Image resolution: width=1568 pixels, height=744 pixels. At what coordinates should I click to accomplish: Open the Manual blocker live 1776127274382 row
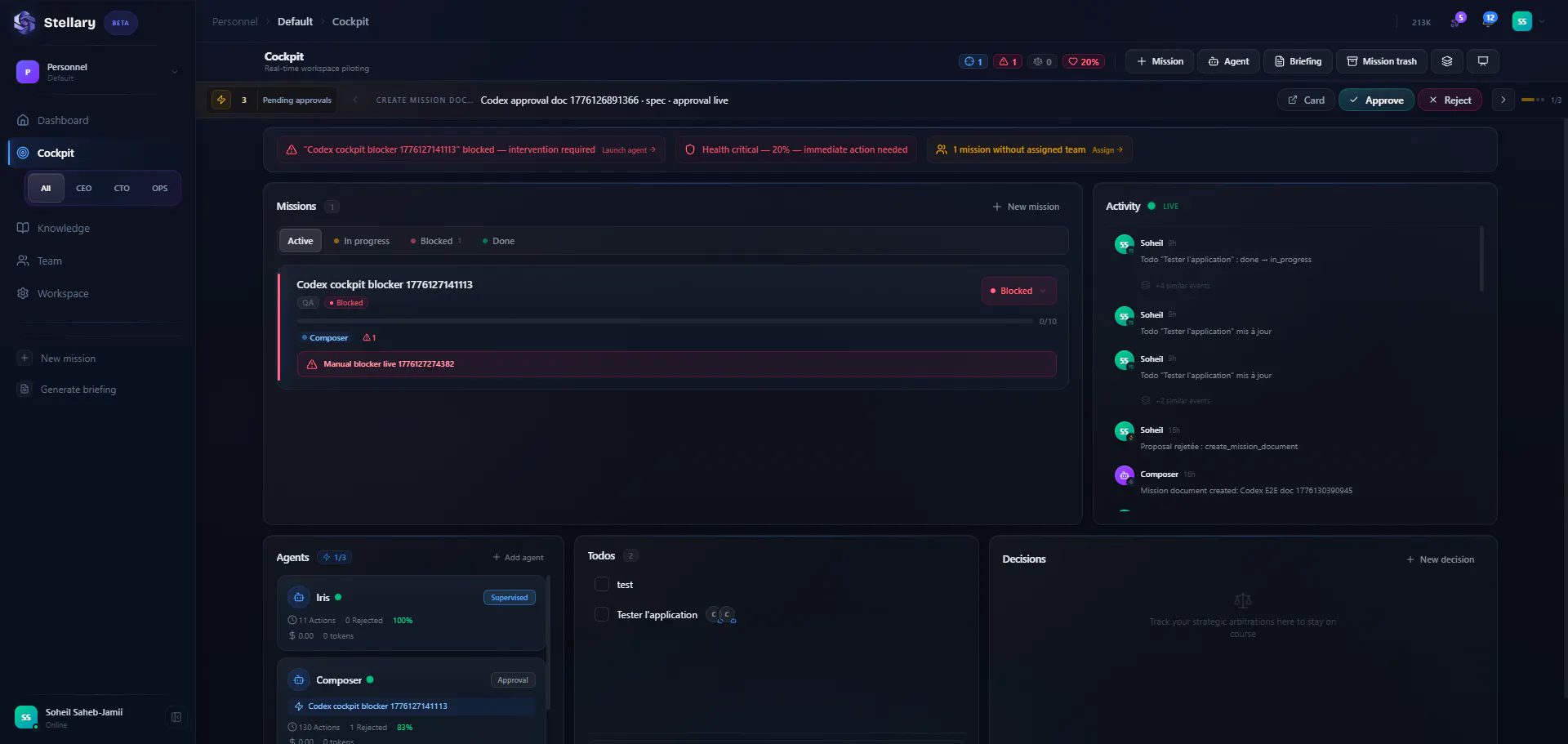676,364
